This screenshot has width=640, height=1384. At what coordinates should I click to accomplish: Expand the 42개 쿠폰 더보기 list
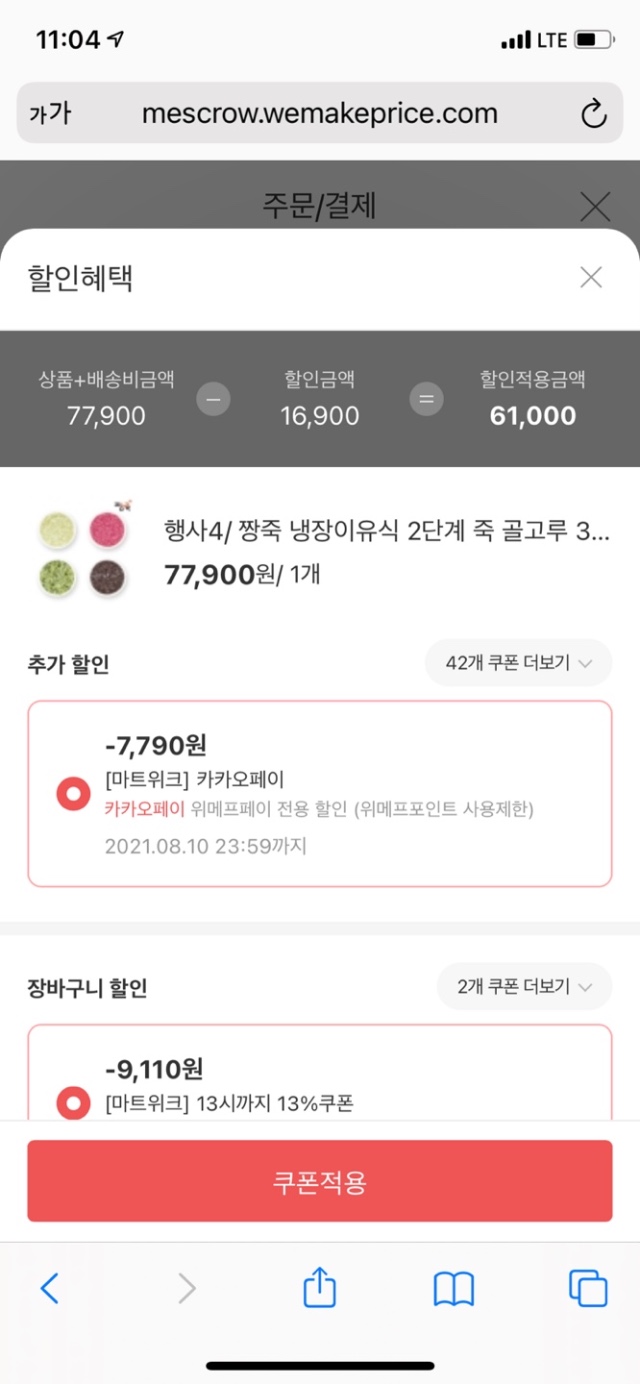pyautogui.click(x=518, y=663)
